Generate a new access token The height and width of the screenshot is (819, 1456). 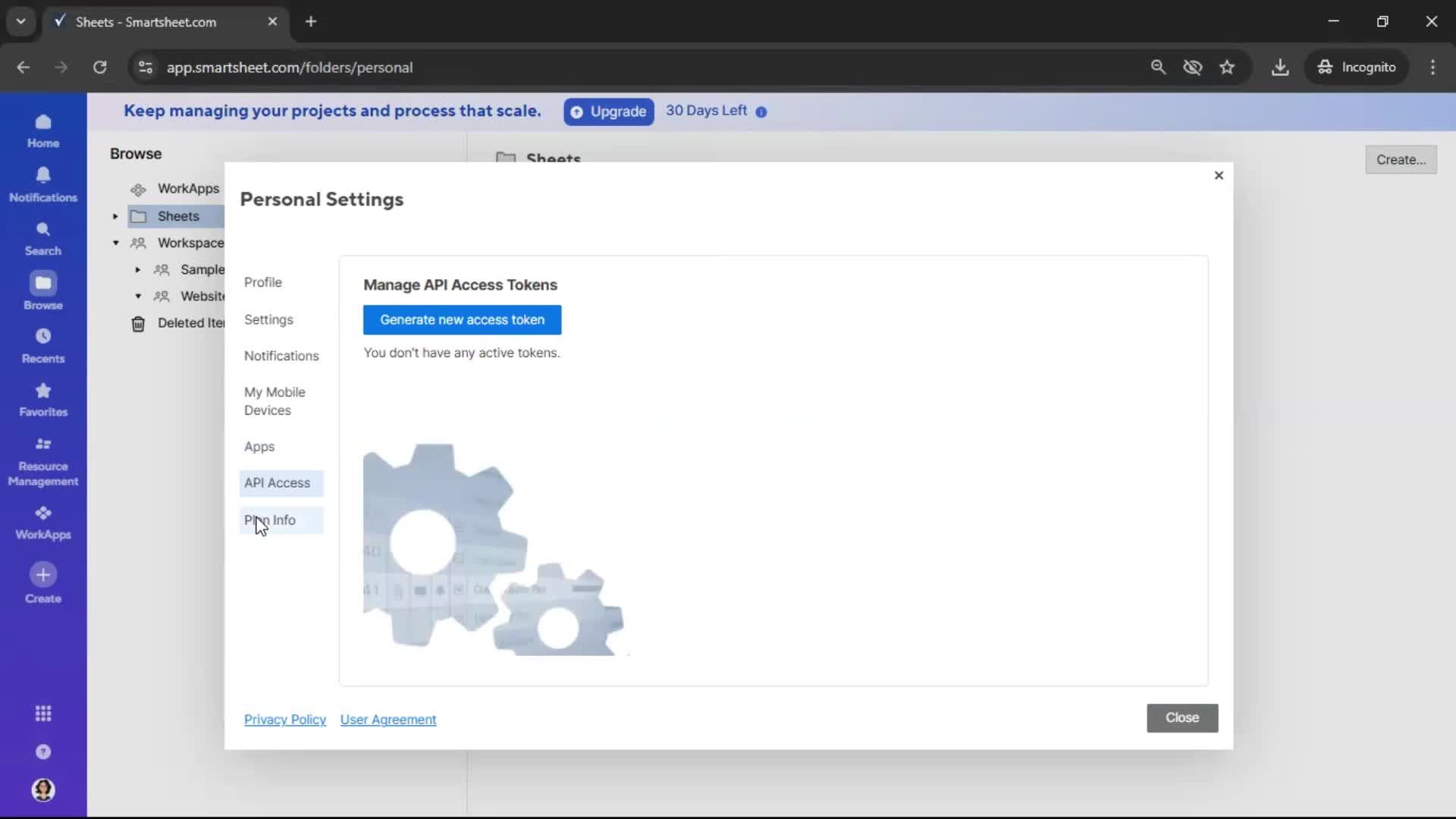(463, 319)
